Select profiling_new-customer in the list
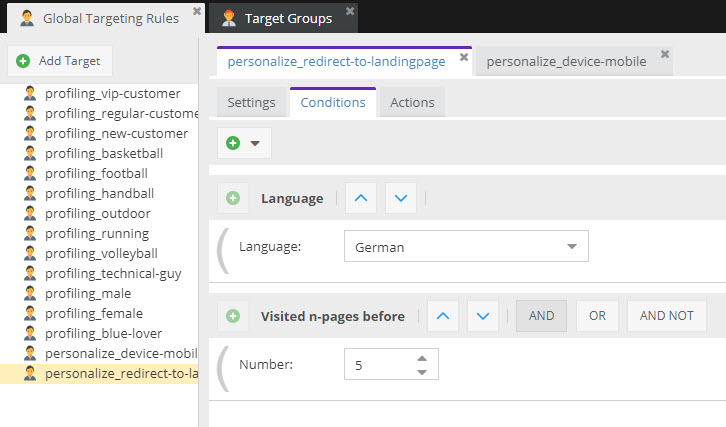This screenshot has height=427, width=726. click(99, 133)
